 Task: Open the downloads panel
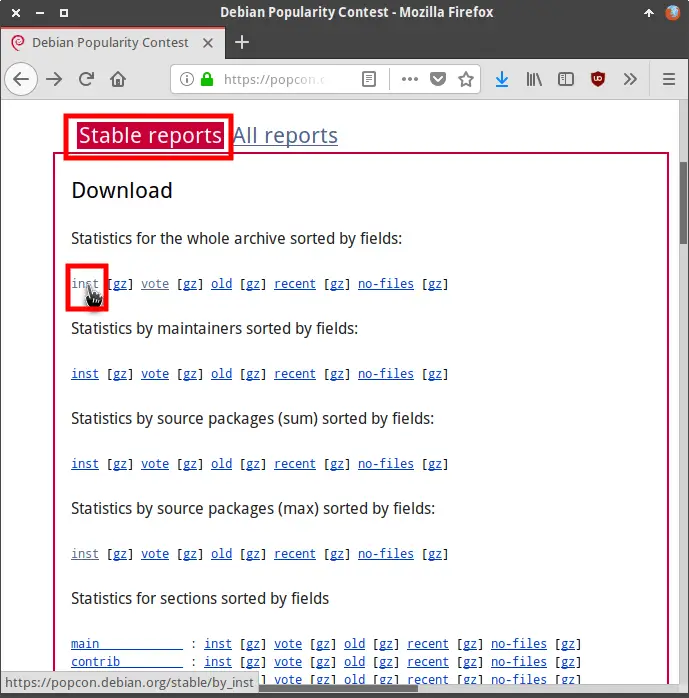point(502,80)
